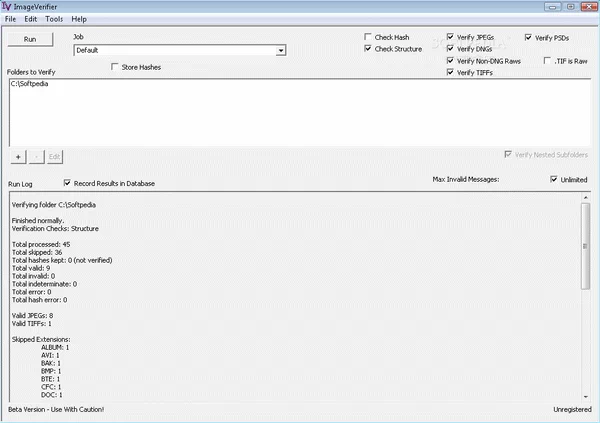Screen dimensions: 600x423
Task: Enable the Store Hashes checkbox
Action: pos(114,67)
